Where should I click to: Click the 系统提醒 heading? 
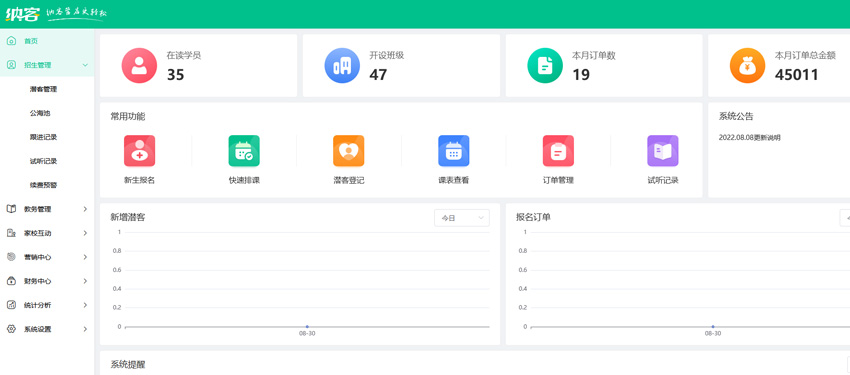pyautogui.click(x=127, y=365)
